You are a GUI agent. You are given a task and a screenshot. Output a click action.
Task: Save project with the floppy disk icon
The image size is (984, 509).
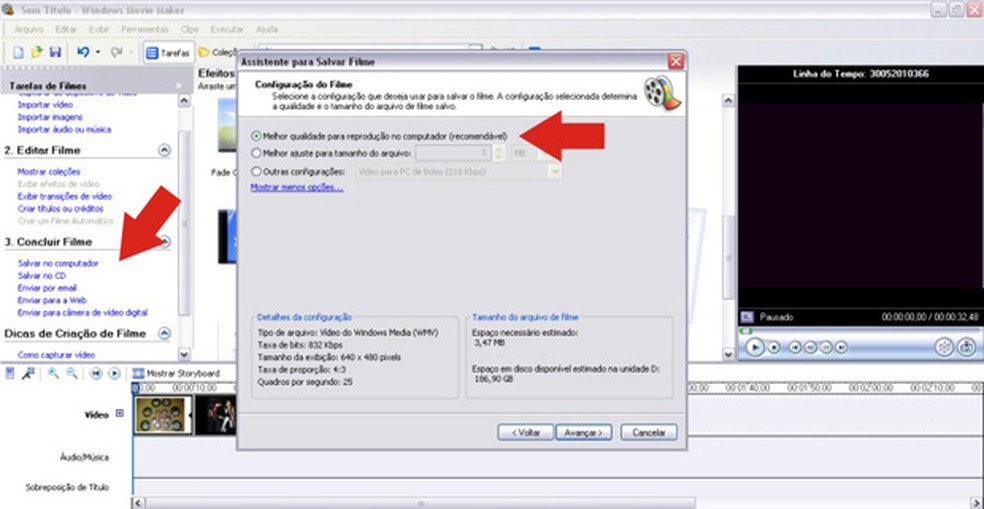(x=55, y=53)
